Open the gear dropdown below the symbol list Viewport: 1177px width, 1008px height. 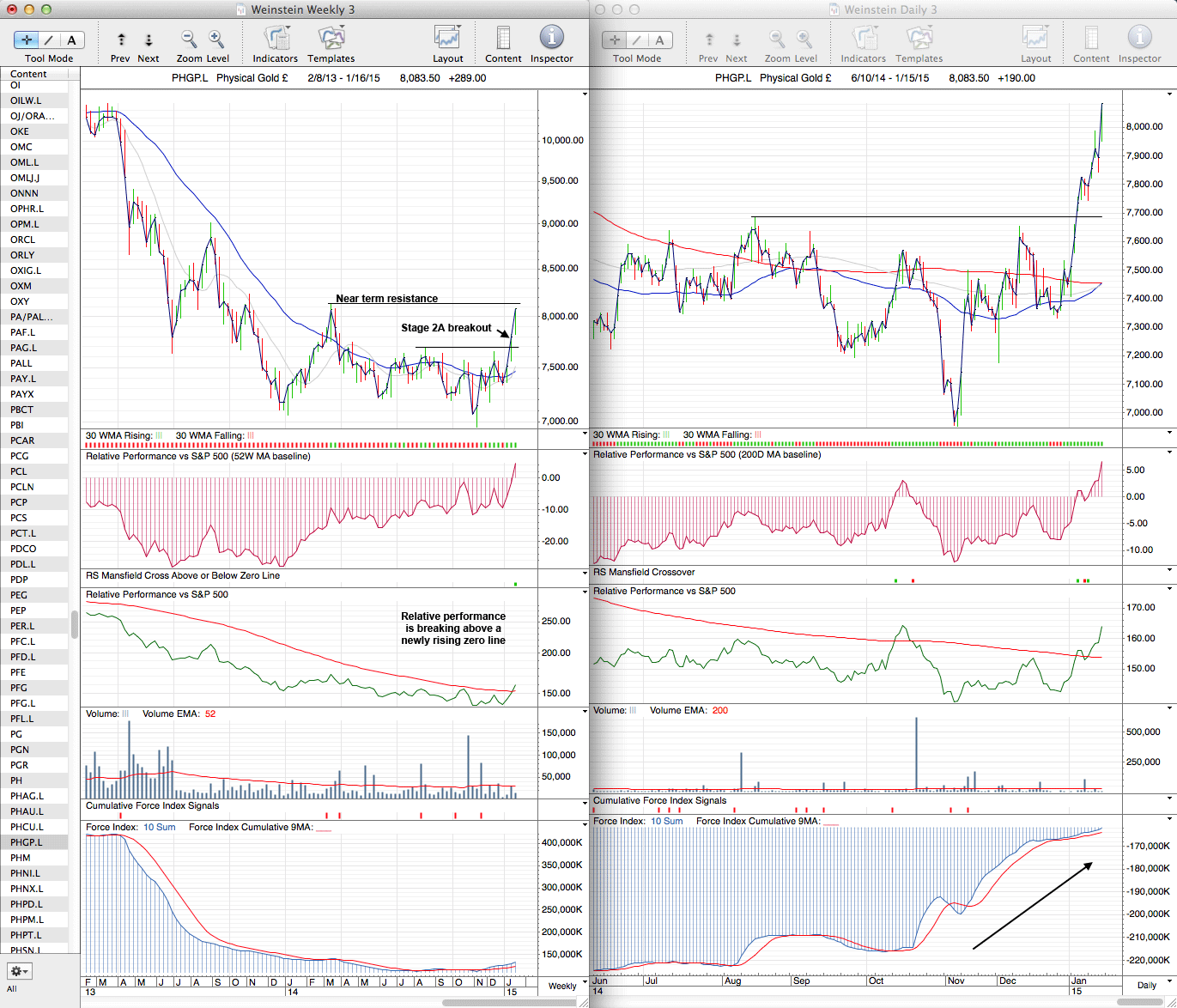19,971
